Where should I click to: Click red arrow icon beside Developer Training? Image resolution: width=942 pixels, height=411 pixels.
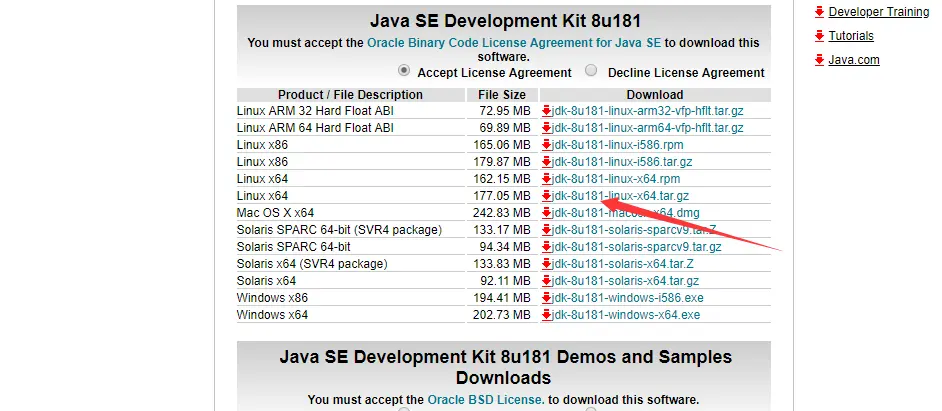(819, 11)
